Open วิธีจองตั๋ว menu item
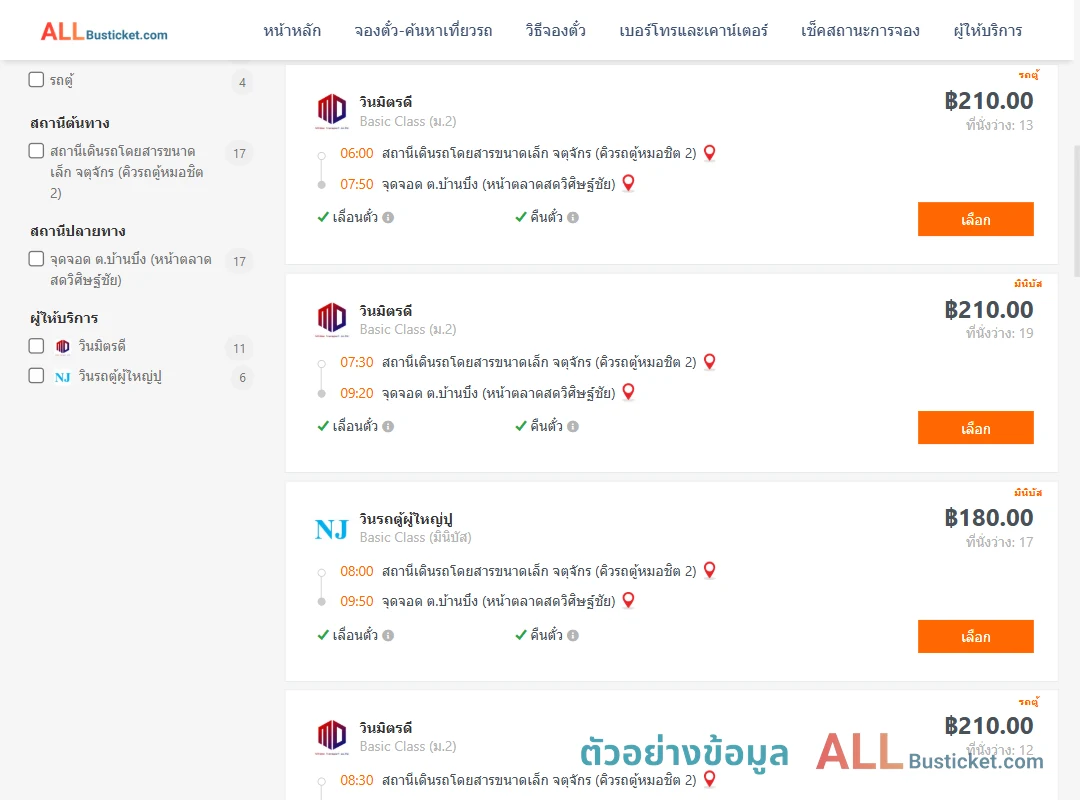This screenshot has height=800, width=1080. click(x=555, y=30)
